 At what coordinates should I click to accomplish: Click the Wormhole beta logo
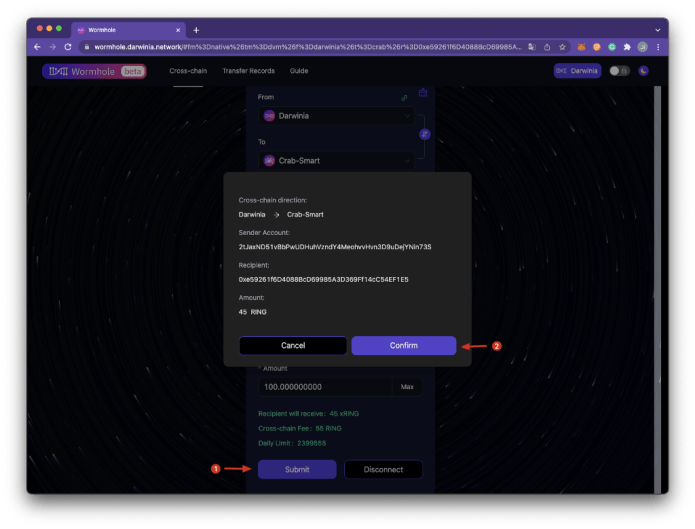point(94,71)
